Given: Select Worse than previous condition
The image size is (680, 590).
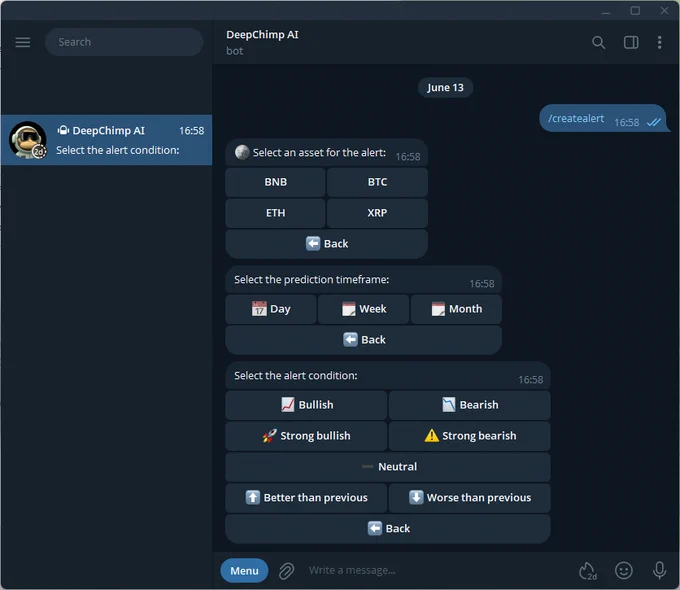Looking at the screenshot, I should [470, 498].
